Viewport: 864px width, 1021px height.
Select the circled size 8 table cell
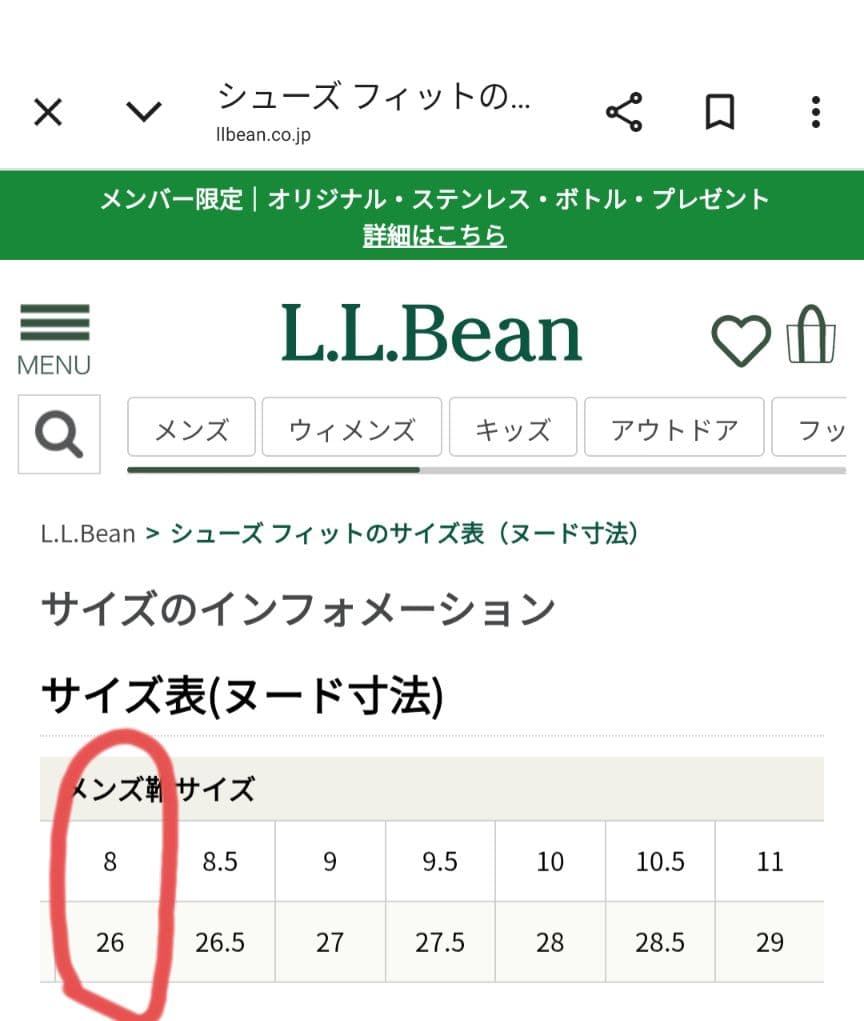(x=110, y=861)
